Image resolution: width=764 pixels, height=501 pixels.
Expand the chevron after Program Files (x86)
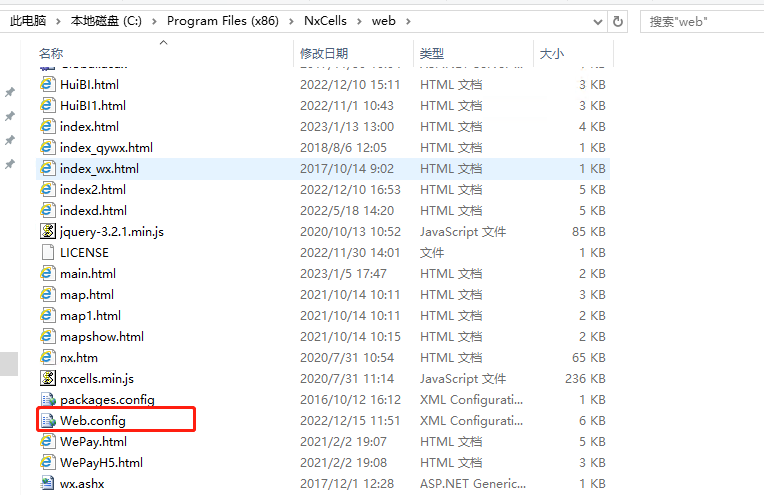coord(293,21)
